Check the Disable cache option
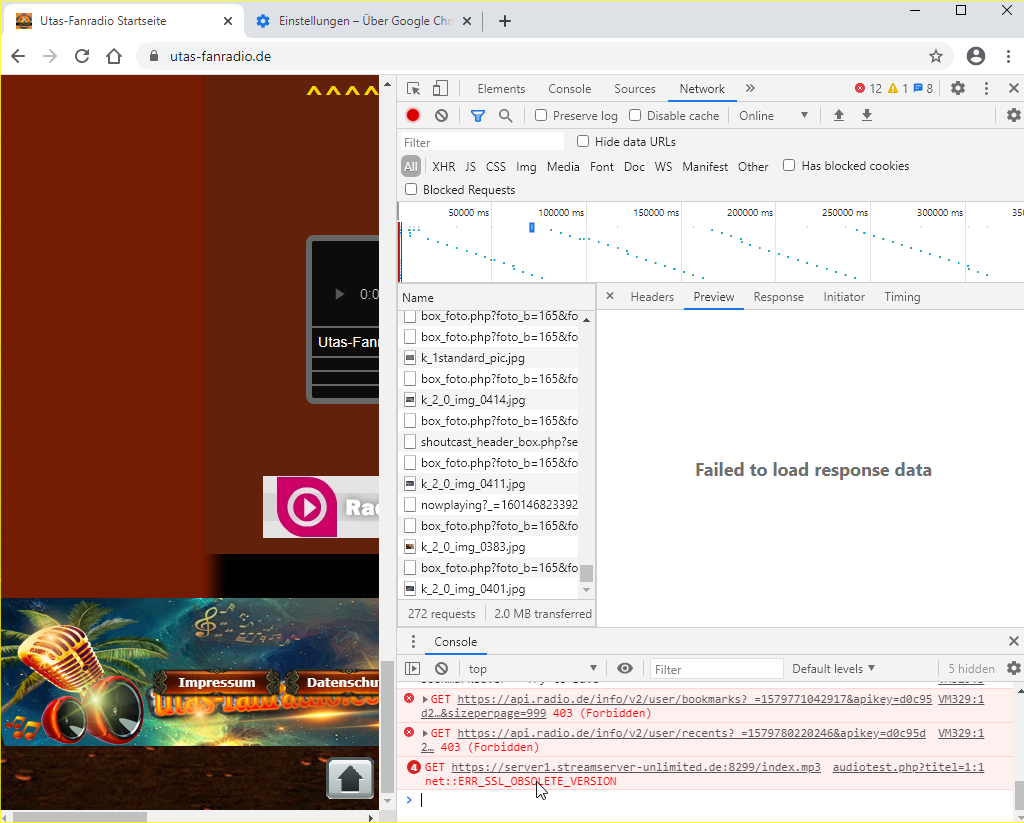The width and height of the screenshot is (1024, 823). point(635,116)
